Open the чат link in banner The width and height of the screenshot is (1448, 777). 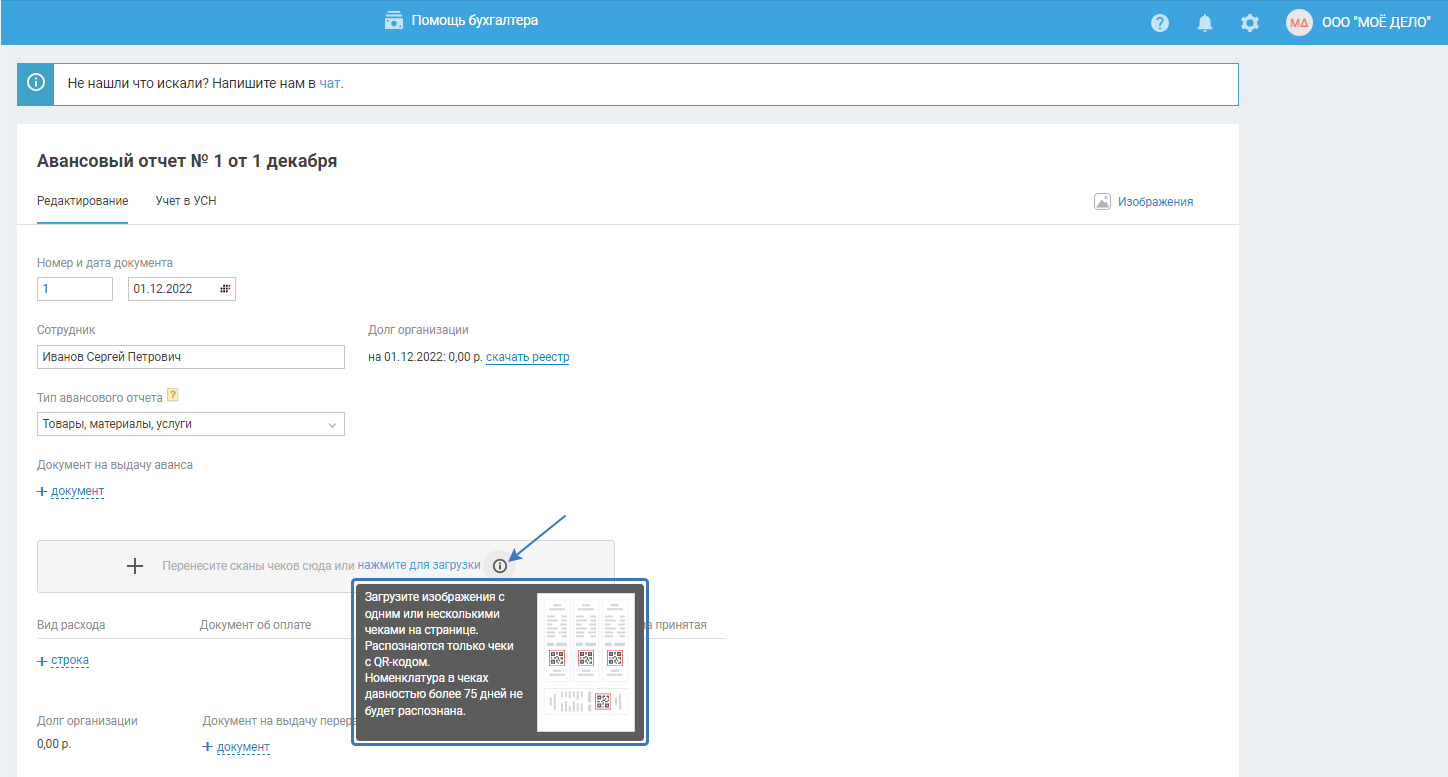point(330,83)
